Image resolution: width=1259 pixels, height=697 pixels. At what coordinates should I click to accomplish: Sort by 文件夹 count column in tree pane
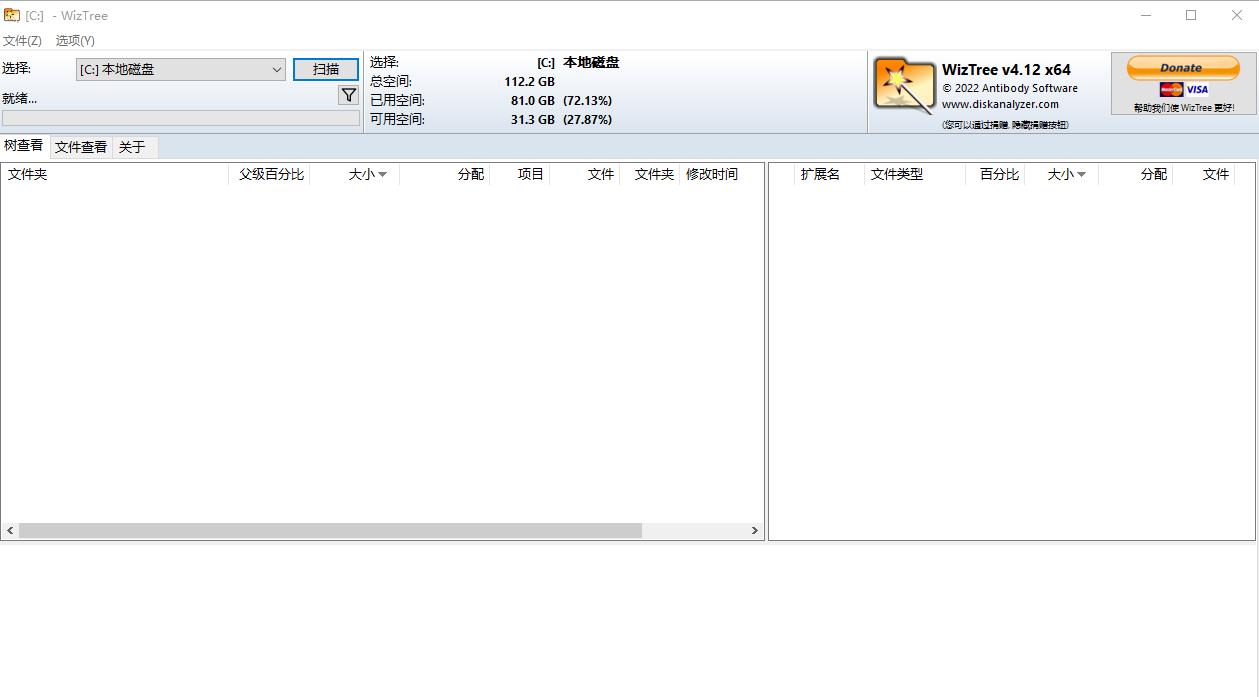coord(650,174)
